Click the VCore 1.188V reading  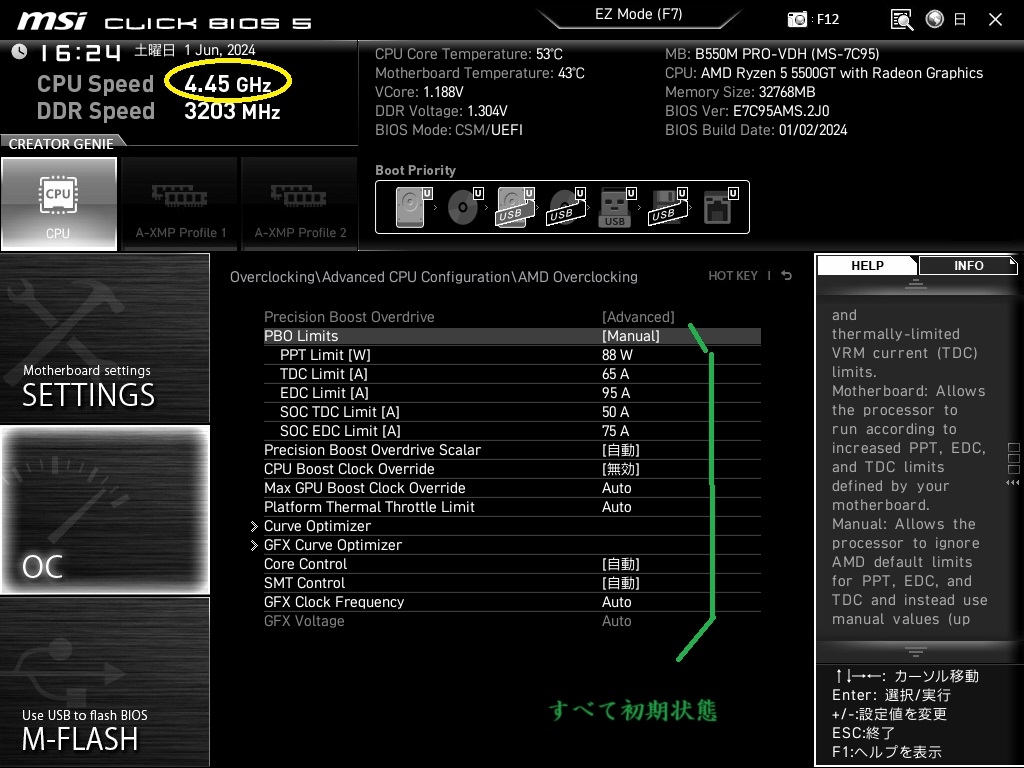coord(419,92)
